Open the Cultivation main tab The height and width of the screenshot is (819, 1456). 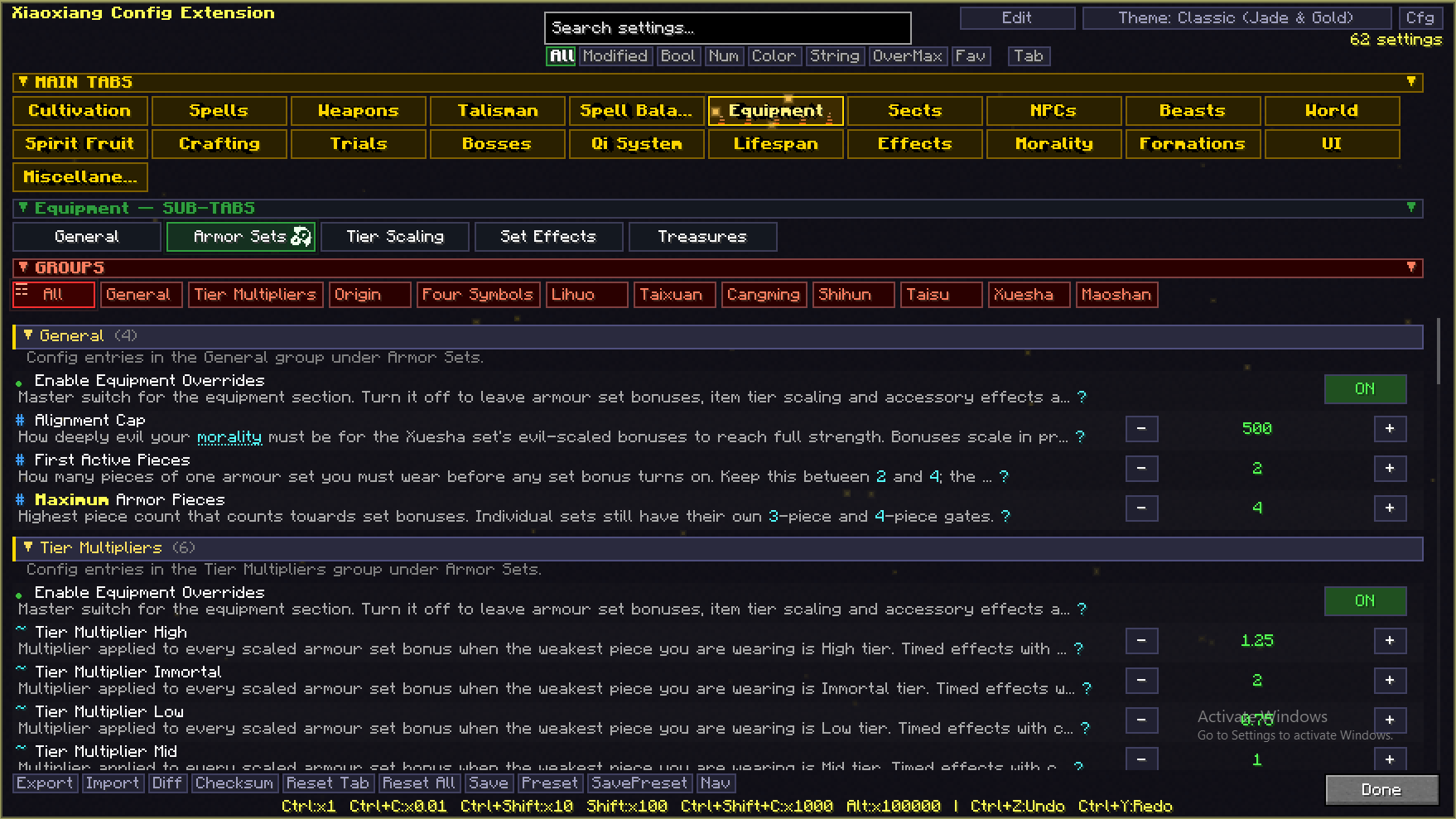click(x=80, y=110)
